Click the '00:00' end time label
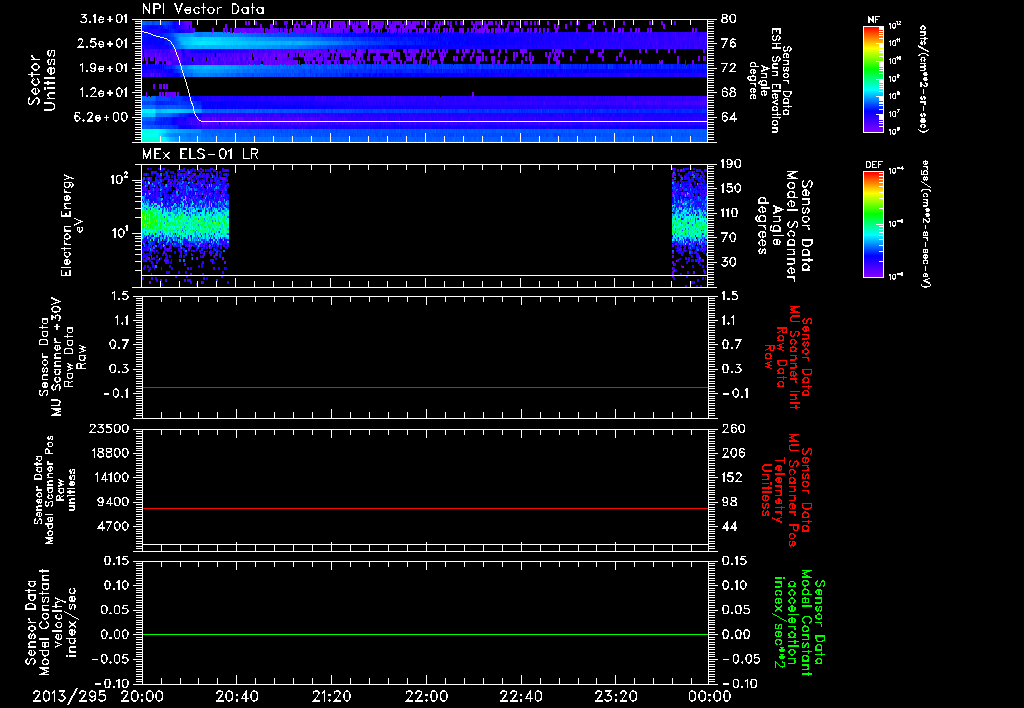This screenshot has height=708, width=1024. [710, 696]
